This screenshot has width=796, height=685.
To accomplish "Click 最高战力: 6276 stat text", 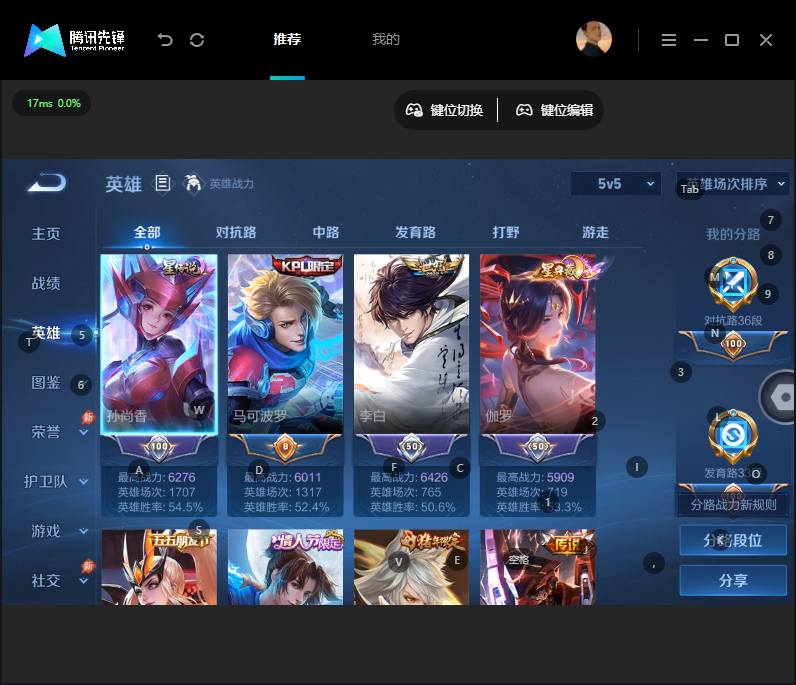I will (x=156, y=477).
